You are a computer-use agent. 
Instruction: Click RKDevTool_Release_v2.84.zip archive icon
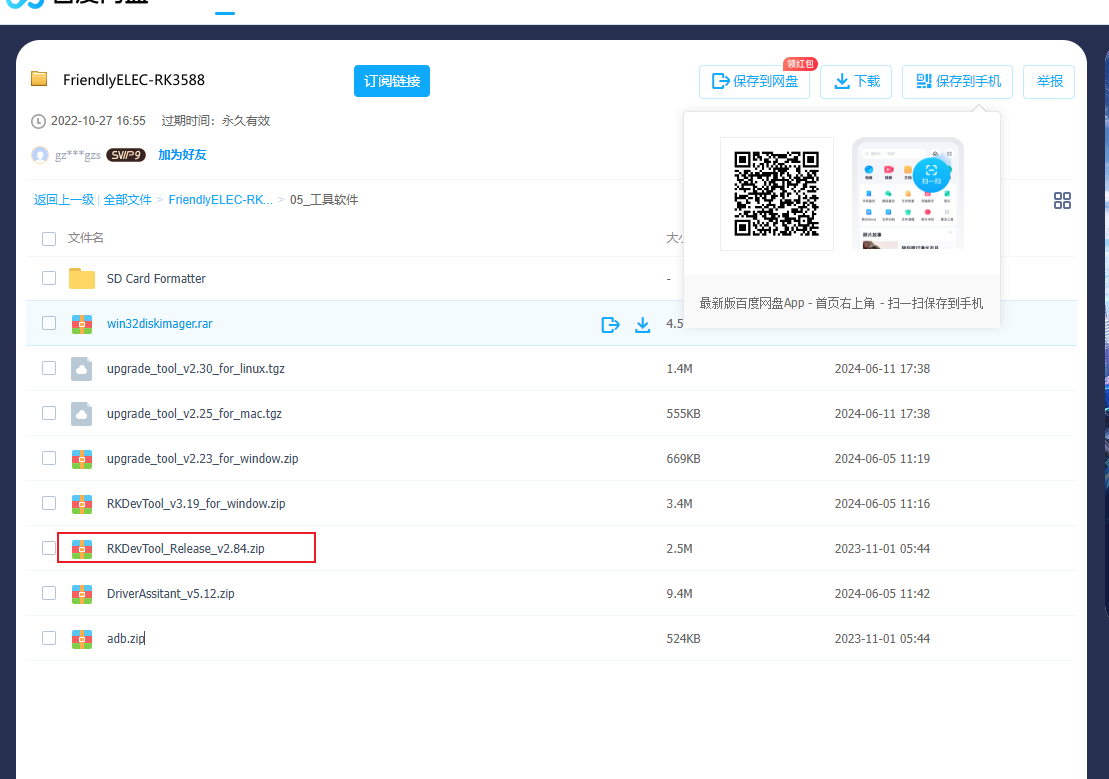coord(82,549)
